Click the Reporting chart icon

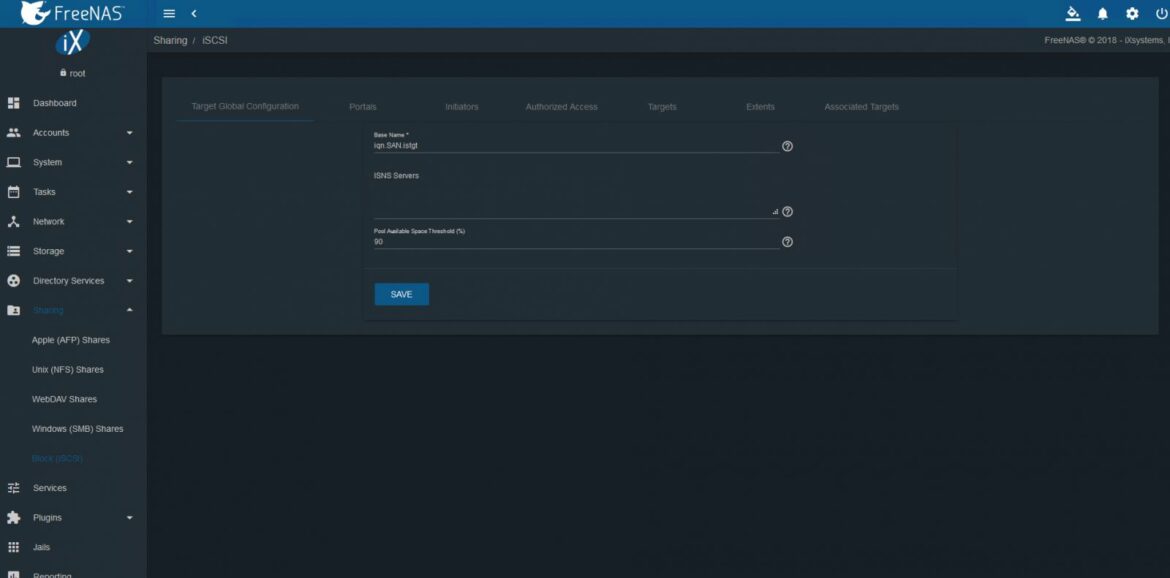(x=13, y=575)
